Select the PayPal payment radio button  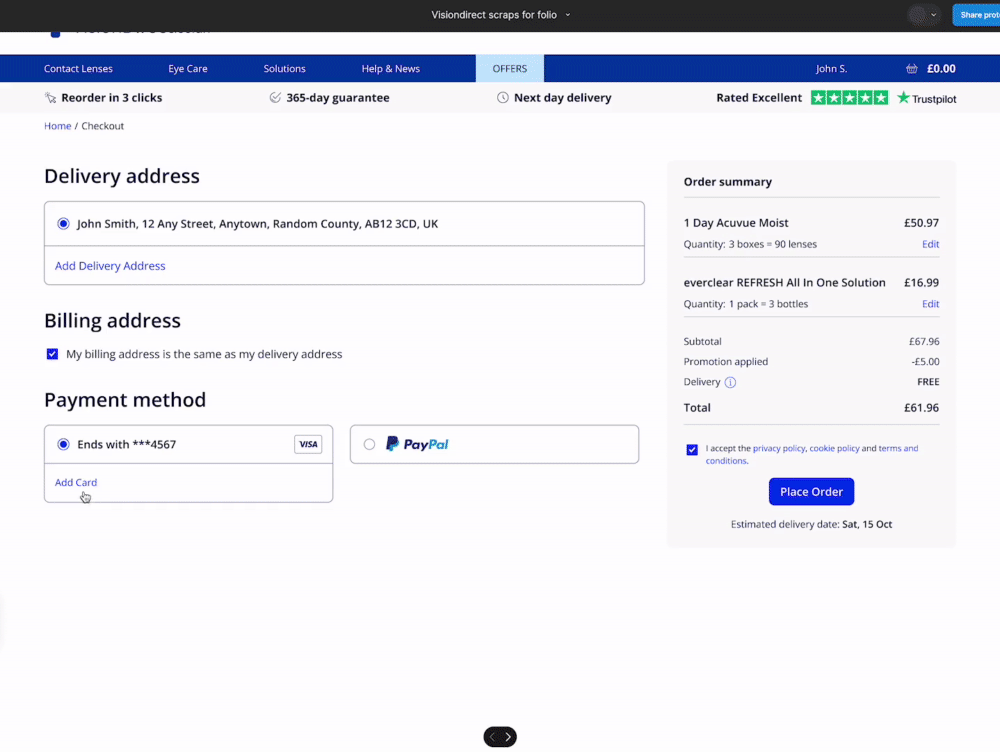[x=371, y=444]
